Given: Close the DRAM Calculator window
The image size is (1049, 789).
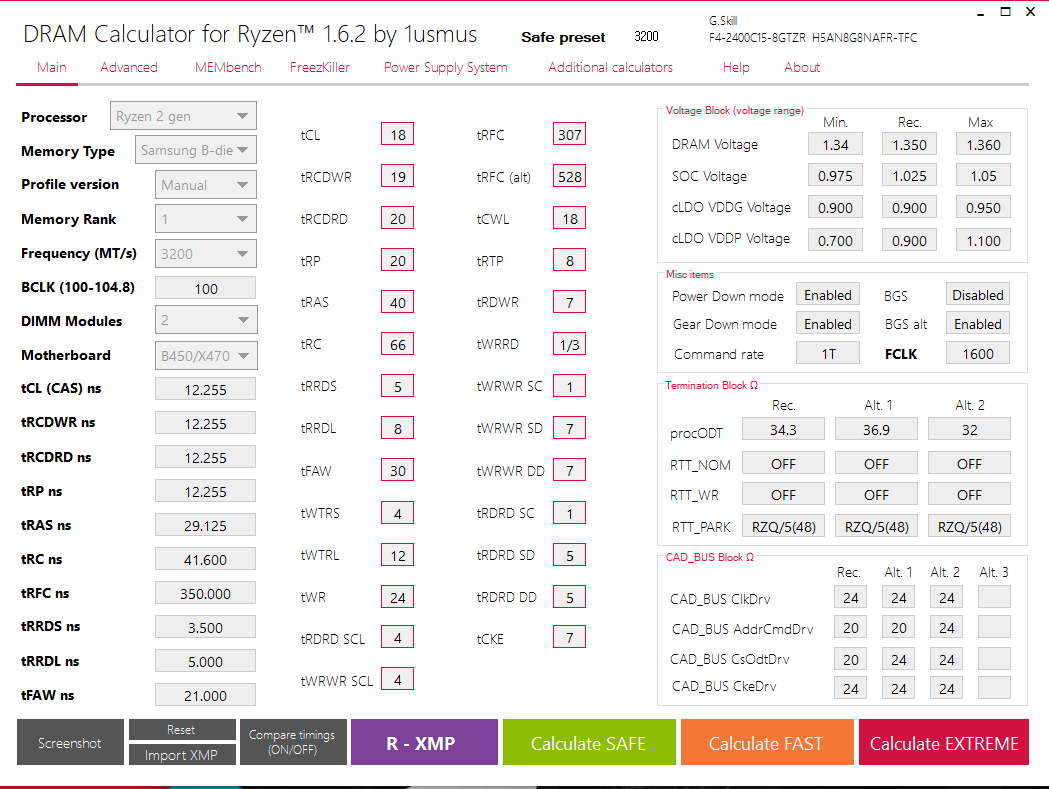Looking at the screenshot, I should tap(1030, 11).
